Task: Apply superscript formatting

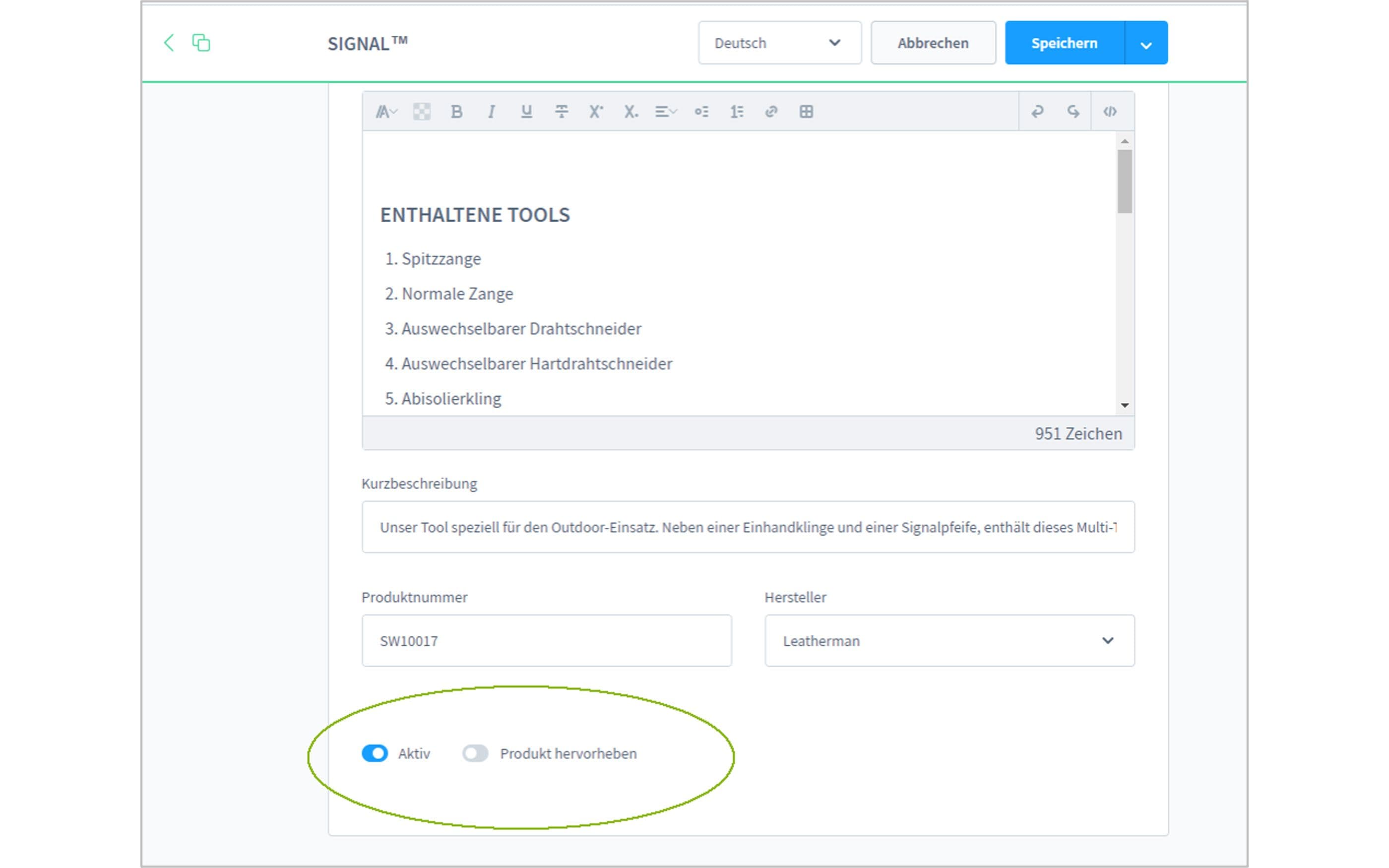Action: click(x=596, y=112)
